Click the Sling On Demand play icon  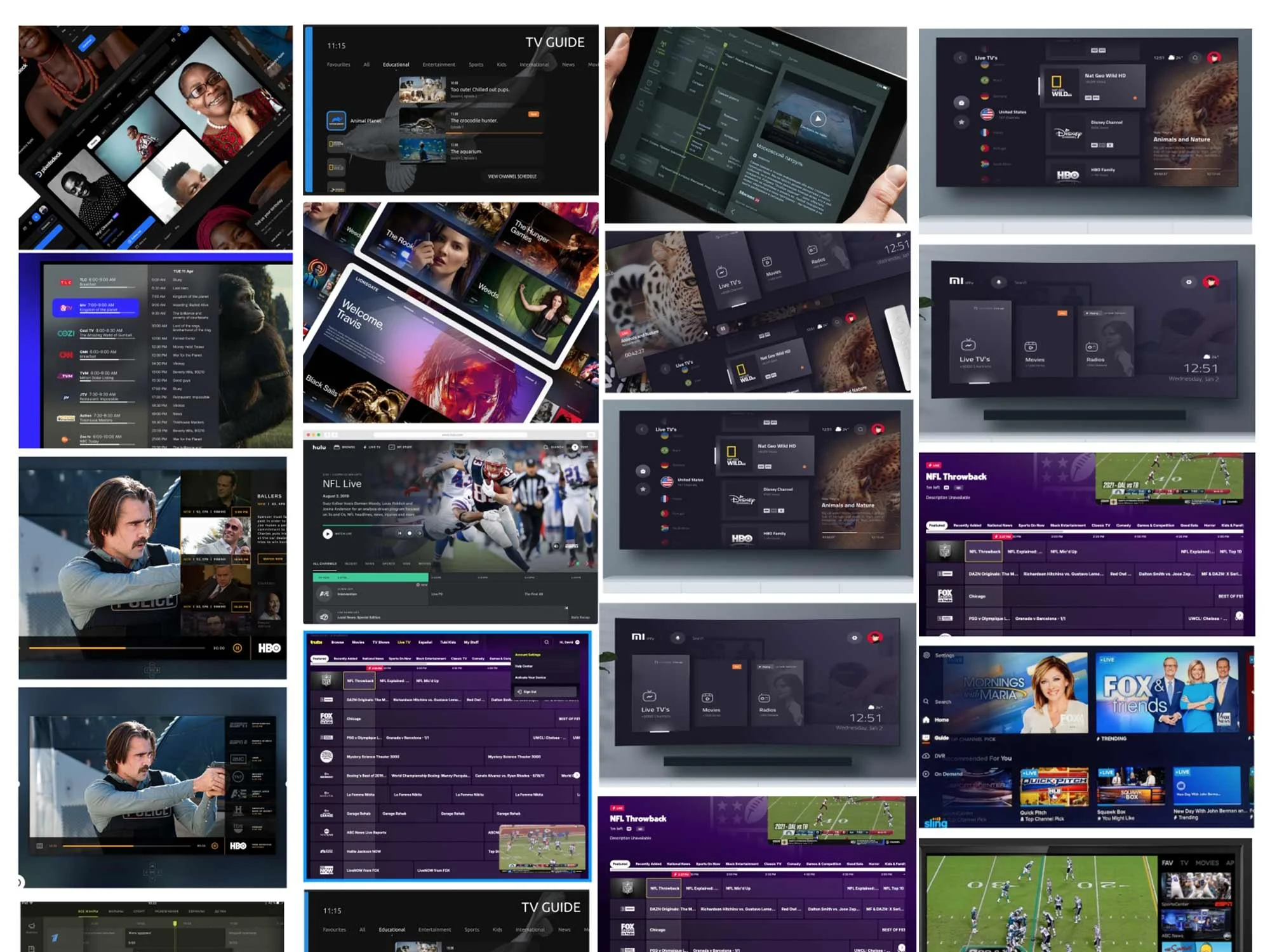(926, 774)
